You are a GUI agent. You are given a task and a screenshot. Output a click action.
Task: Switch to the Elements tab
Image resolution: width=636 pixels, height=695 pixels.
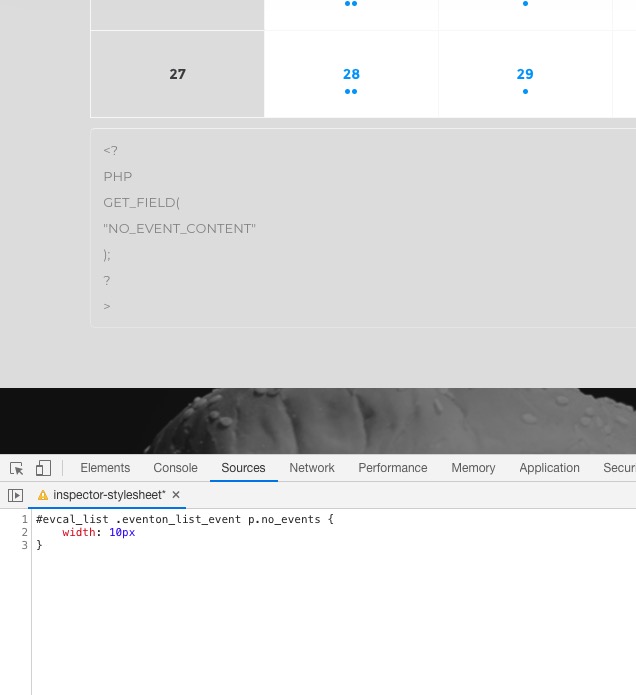tap(105, 468)
